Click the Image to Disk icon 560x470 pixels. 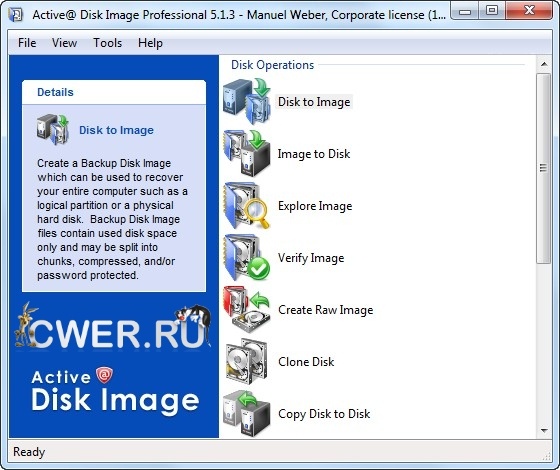[247, 154]
